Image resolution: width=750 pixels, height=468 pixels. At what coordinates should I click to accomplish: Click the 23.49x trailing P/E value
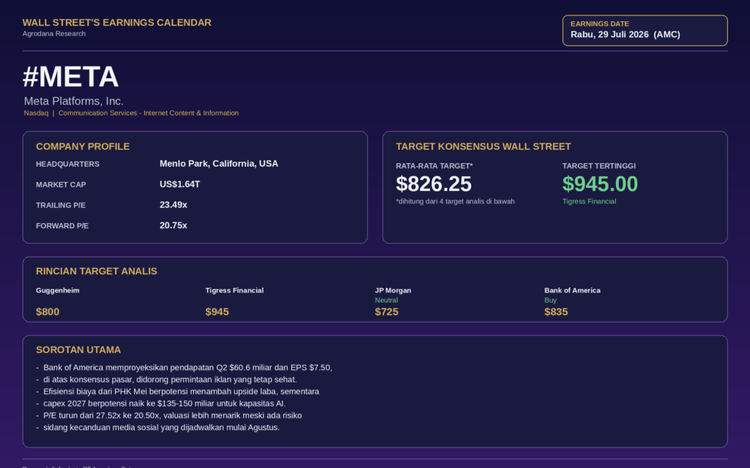point(173,205)
